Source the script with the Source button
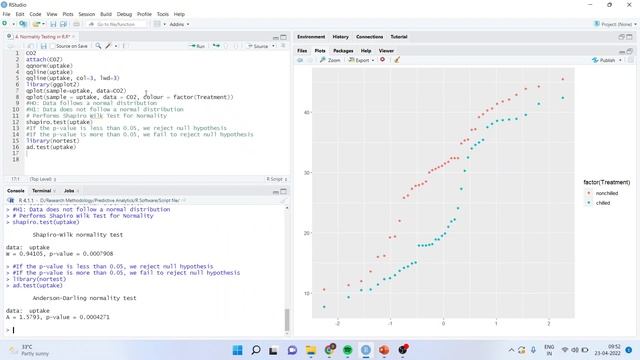 259,46
